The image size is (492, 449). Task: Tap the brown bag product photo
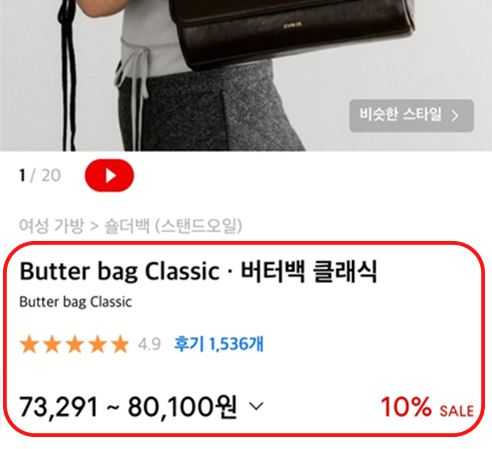pyautogui.click(x=292, y=32)
